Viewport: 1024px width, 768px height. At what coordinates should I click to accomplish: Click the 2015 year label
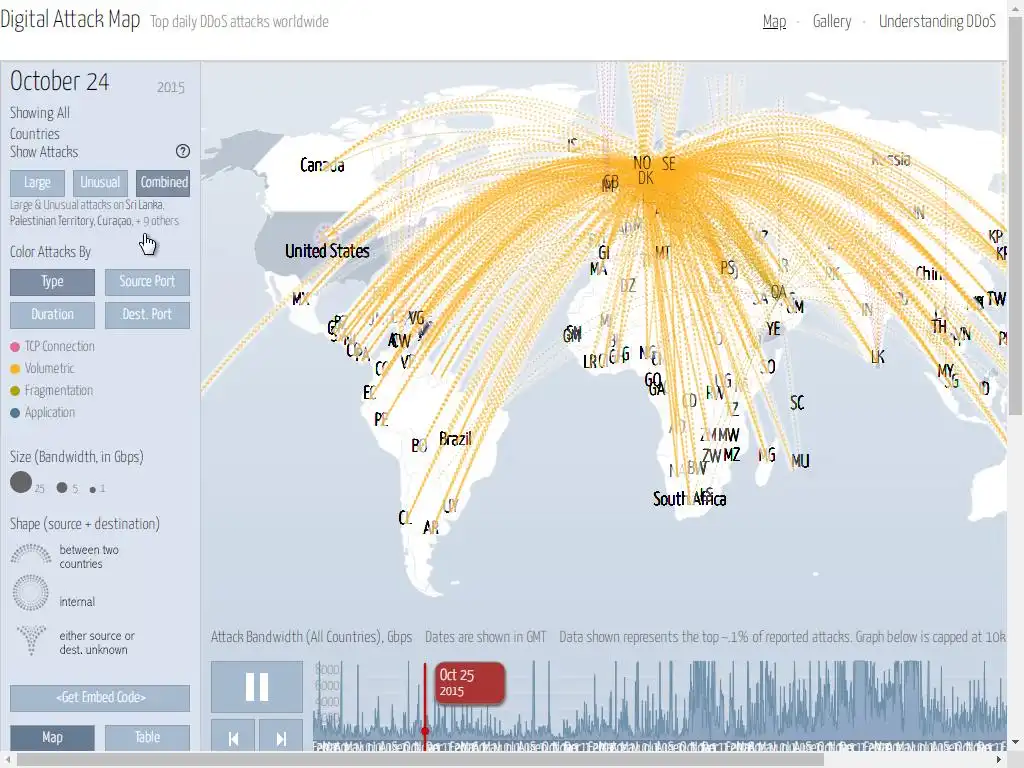[170, 88]
